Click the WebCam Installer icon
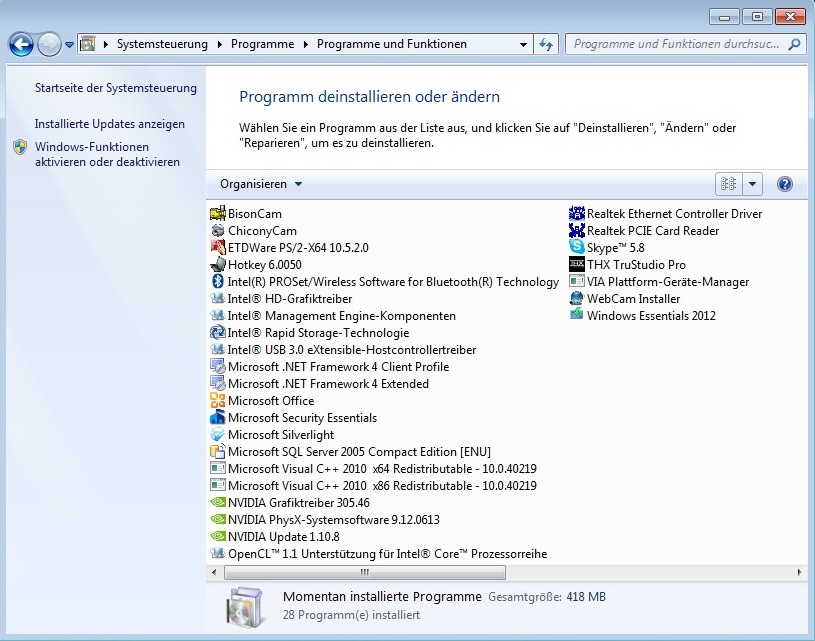The height and width of the screenshot is (641, 815). (577, 298)
